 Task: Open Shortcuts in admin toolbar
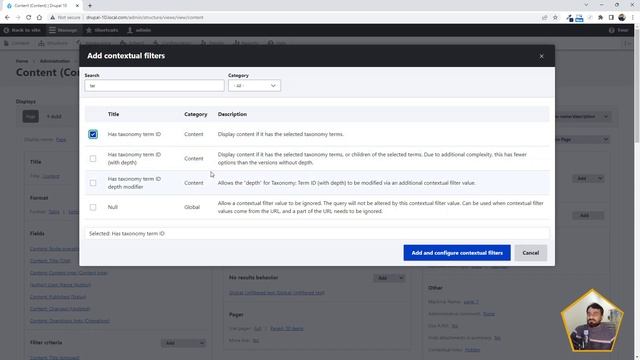pyautogui.click(x=102, y=30)
